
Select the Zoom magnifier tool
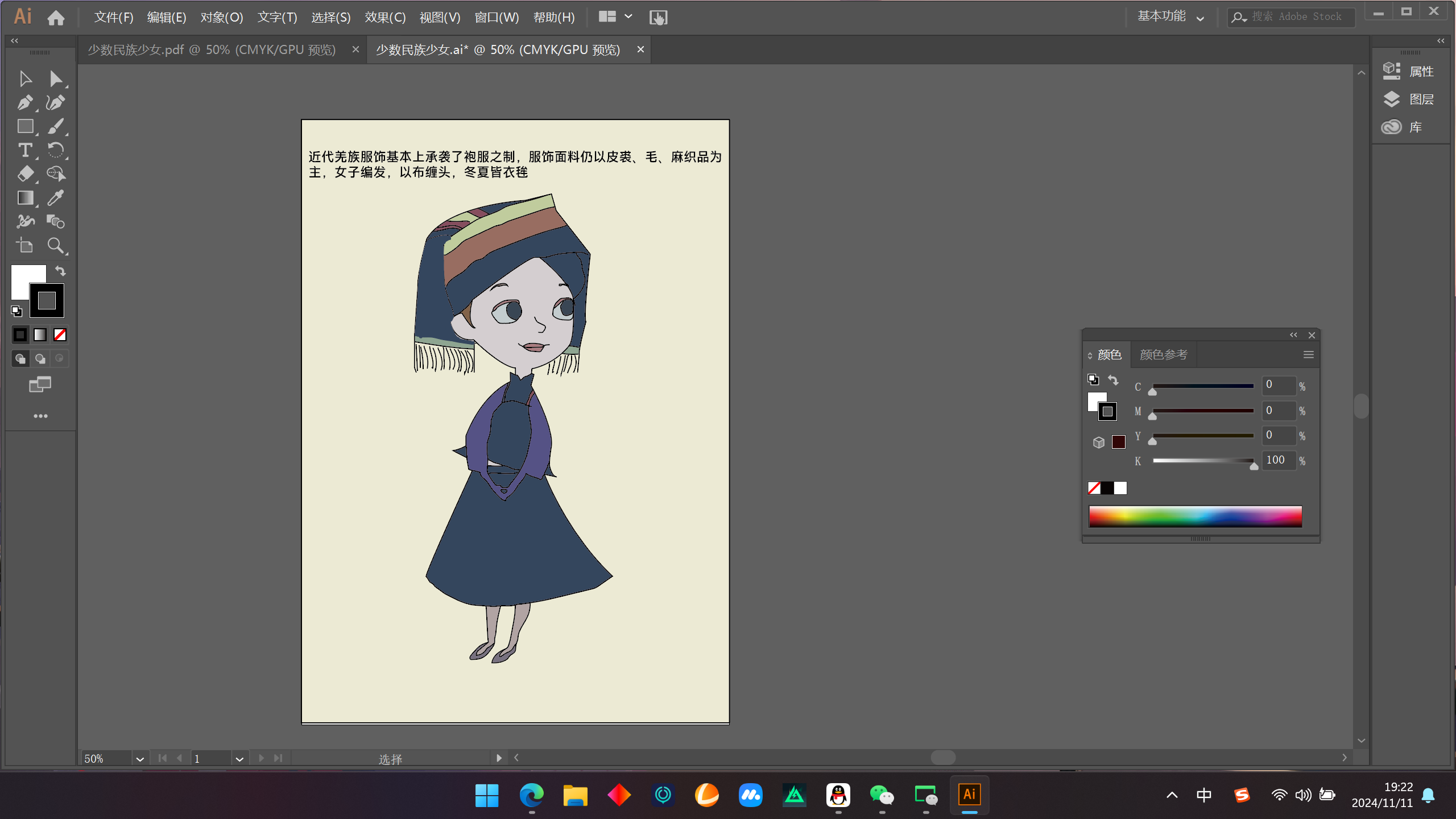click(x=56, y=245)
